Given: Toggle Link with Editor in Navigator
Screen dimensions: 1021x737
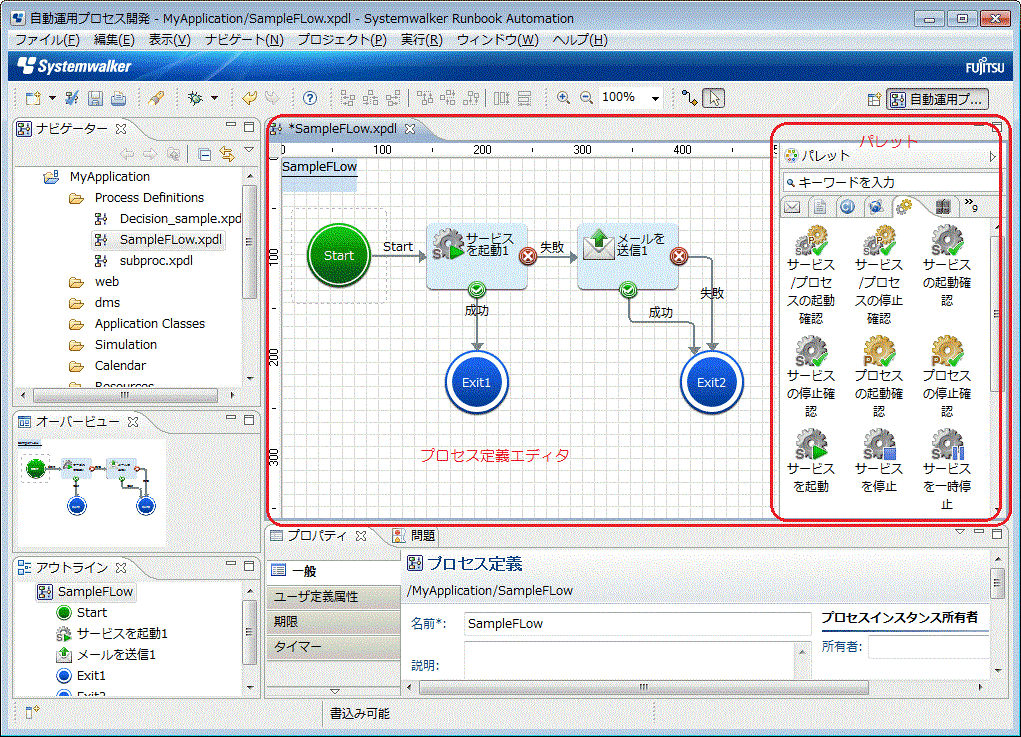Looking at the screenshot, I should 227,154.
